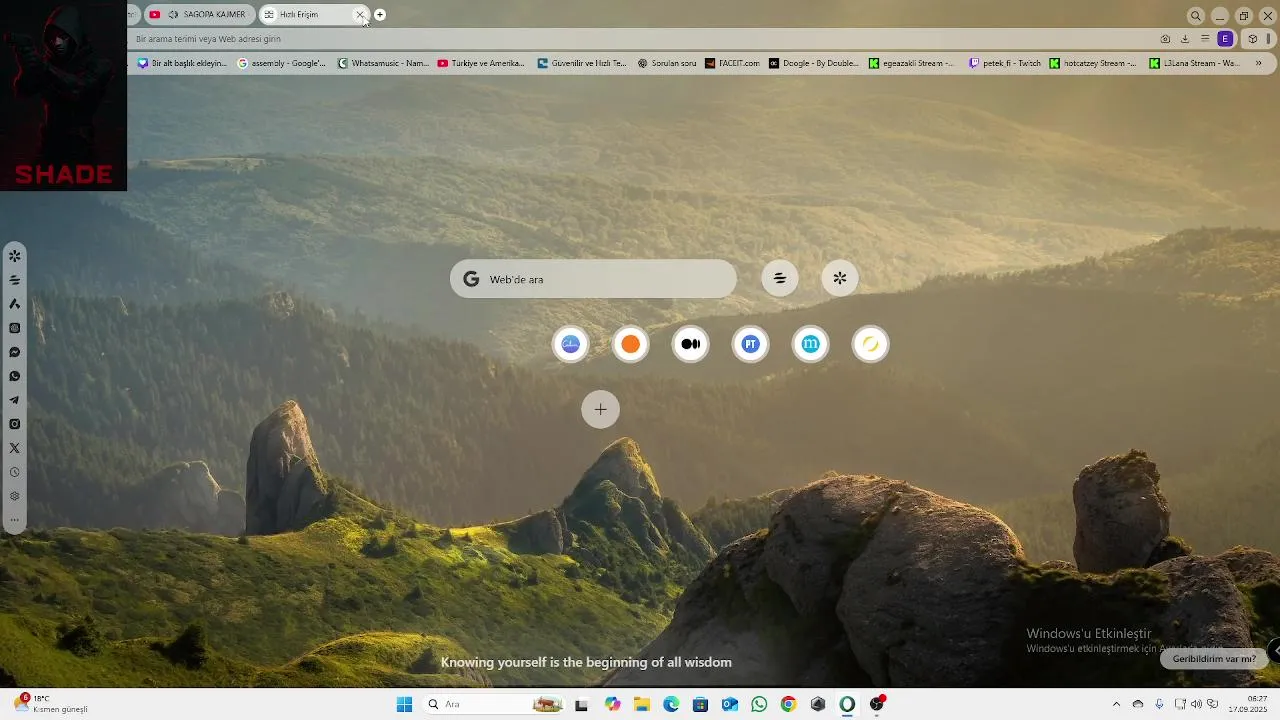Open the 'L3Lana Stream' bookmark

coord(1195,63)
